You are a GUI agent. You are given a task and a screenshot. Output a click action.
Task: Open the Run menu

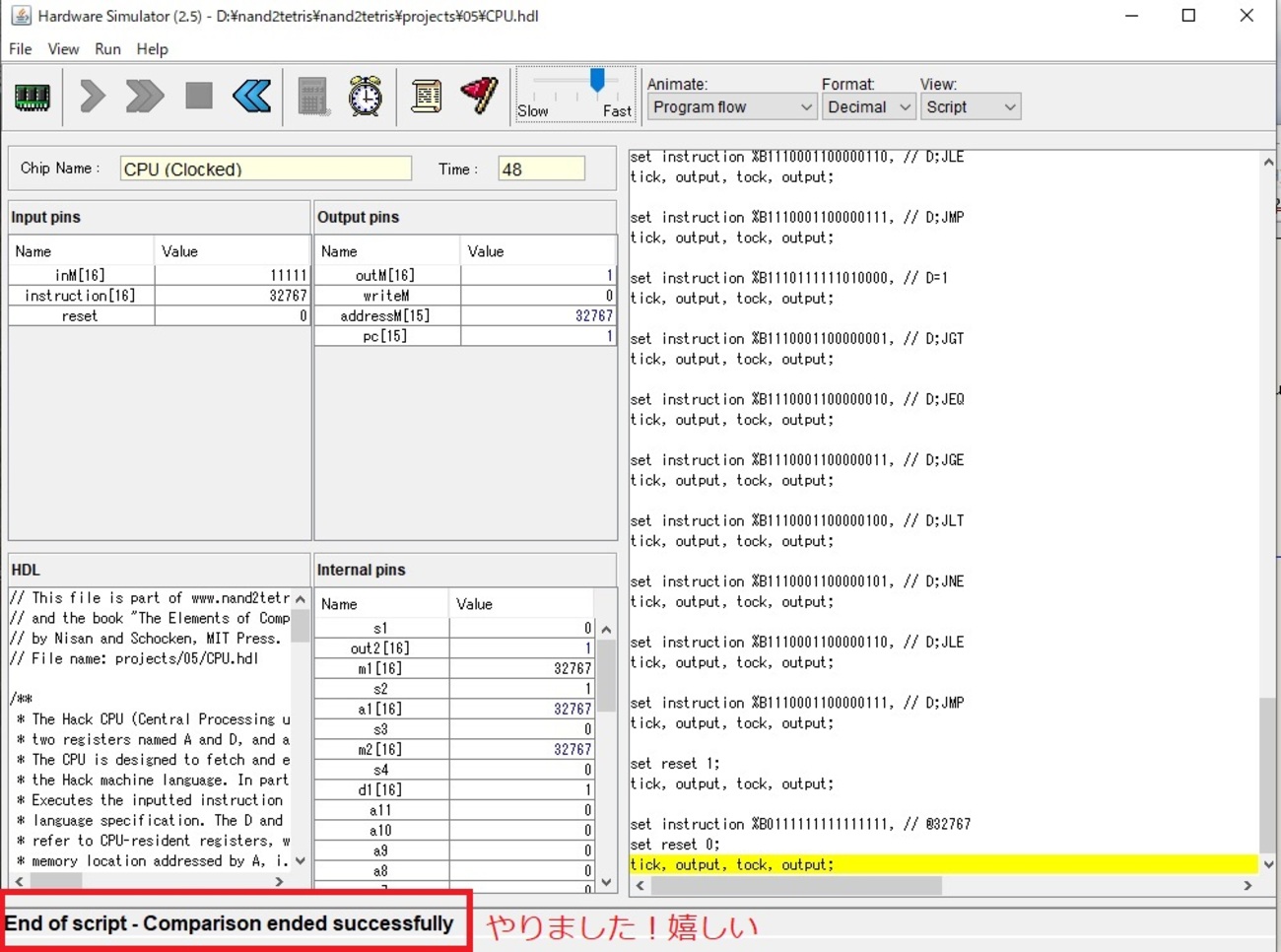click(x=107, y=48)
